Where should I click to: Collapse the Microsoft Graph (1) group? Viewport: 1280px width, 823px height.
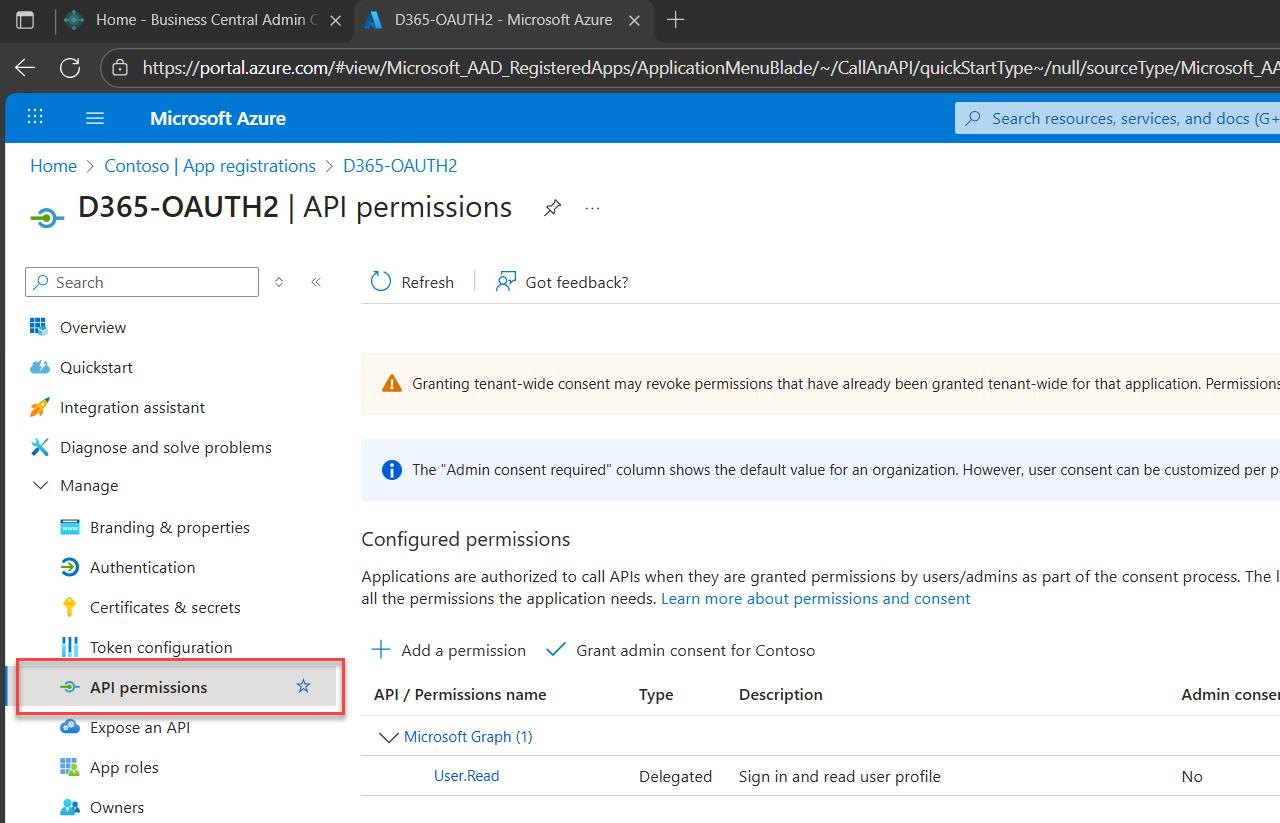(388, 737)
